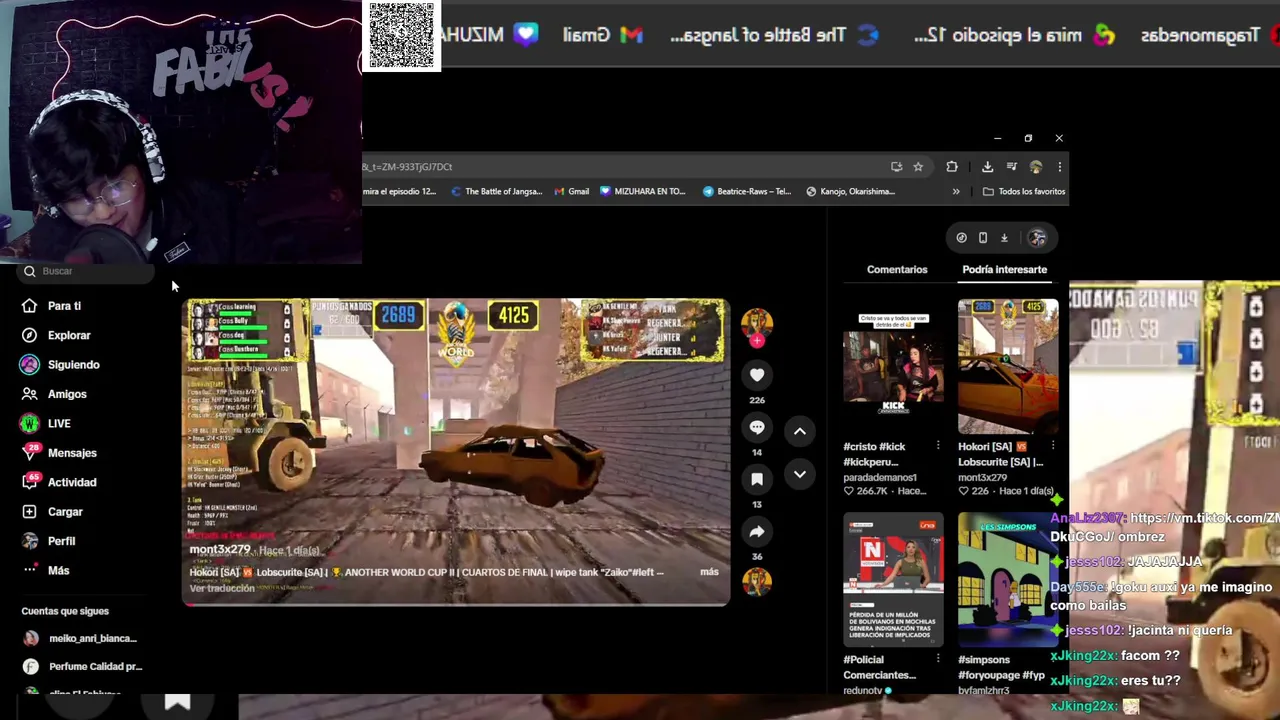
Task: Open the #Policial Comerciantes suggested video
Action: (893, 580)
